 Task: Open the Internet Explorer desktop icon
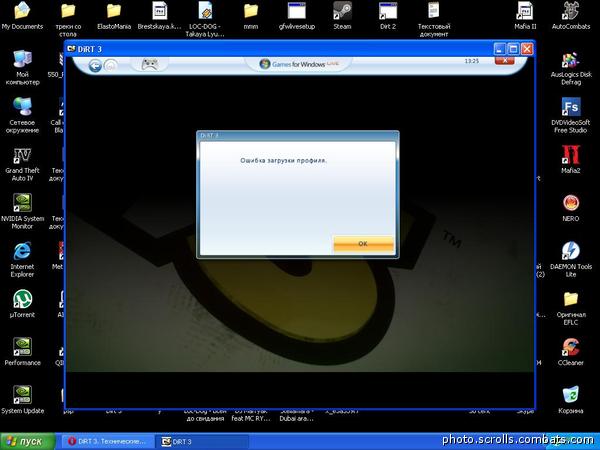click(22, 260)
